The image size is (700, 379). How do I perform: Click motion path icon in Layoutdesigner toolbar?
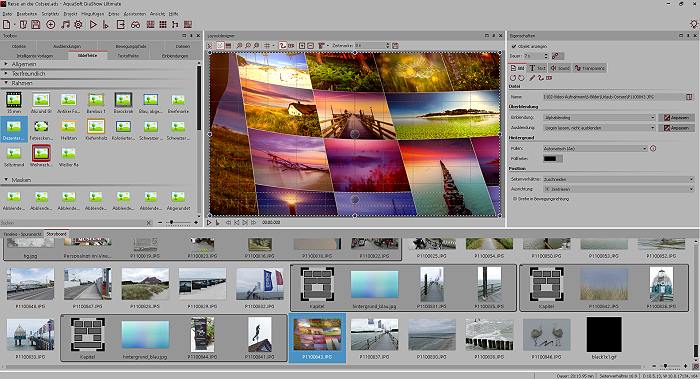click(282, 46)
